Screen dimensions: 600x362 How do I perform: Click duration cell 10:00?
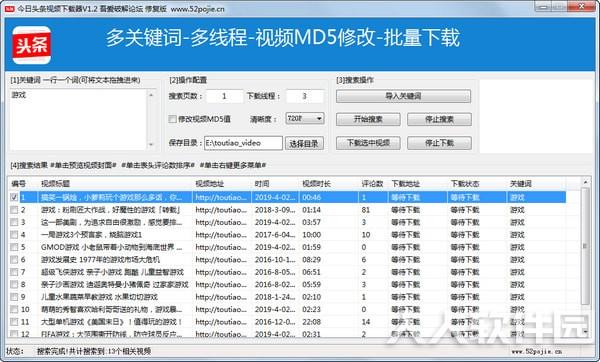coord(311,235)
